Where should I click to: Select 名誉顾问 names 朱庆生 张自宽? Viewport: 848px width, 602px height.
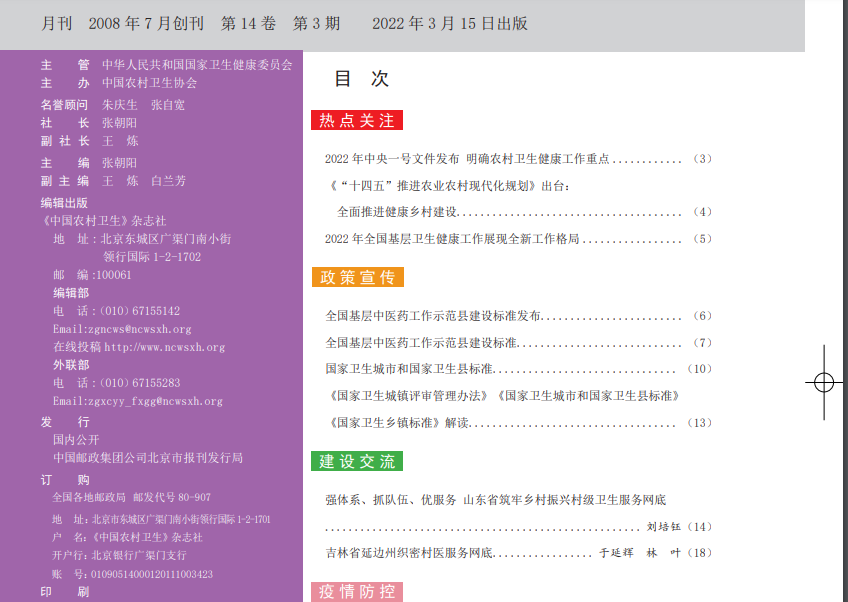[143, 105]
